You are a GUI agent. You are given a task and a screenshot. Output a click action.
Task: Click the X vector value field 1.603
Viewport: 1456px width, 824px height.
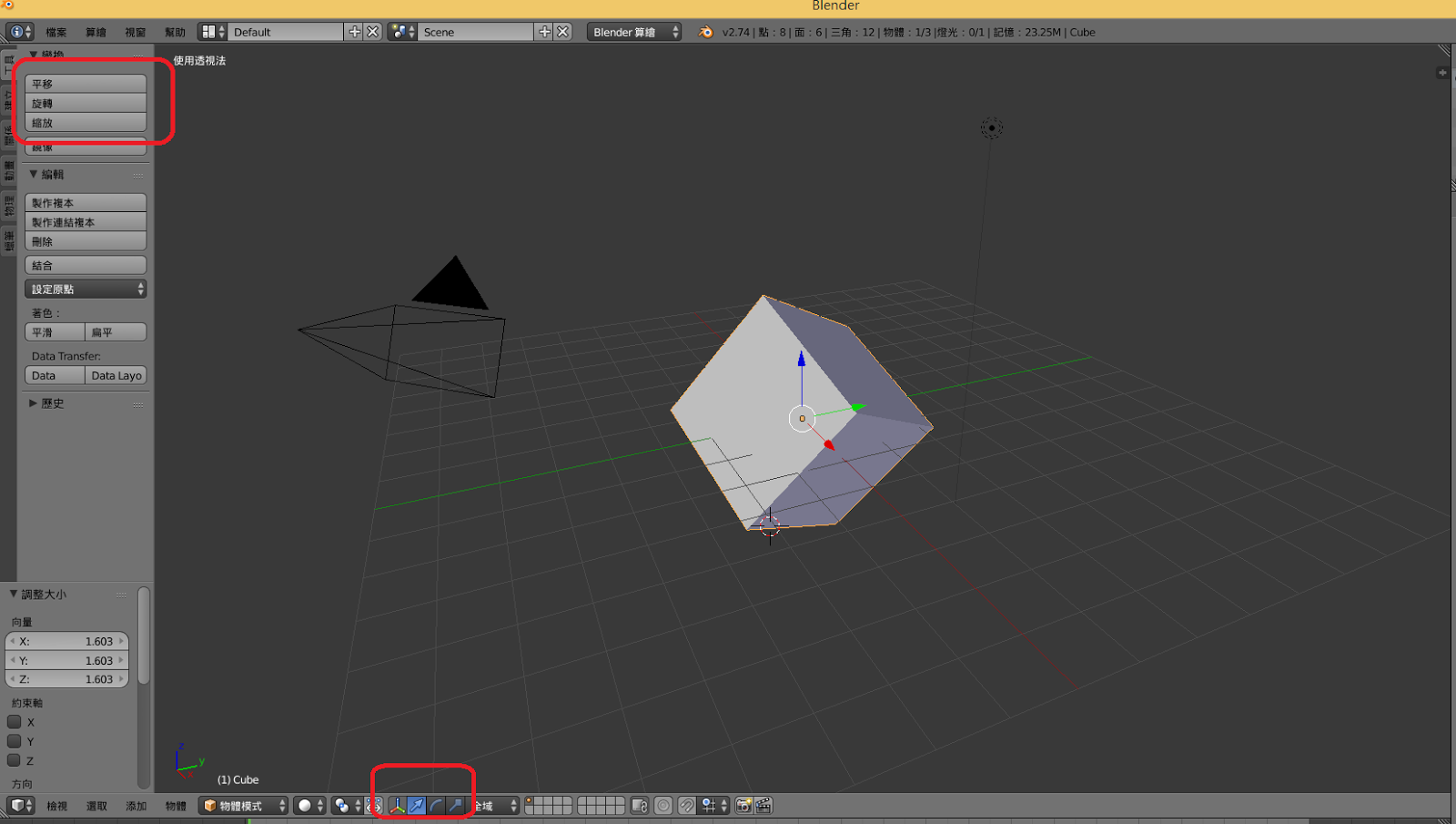67,641
